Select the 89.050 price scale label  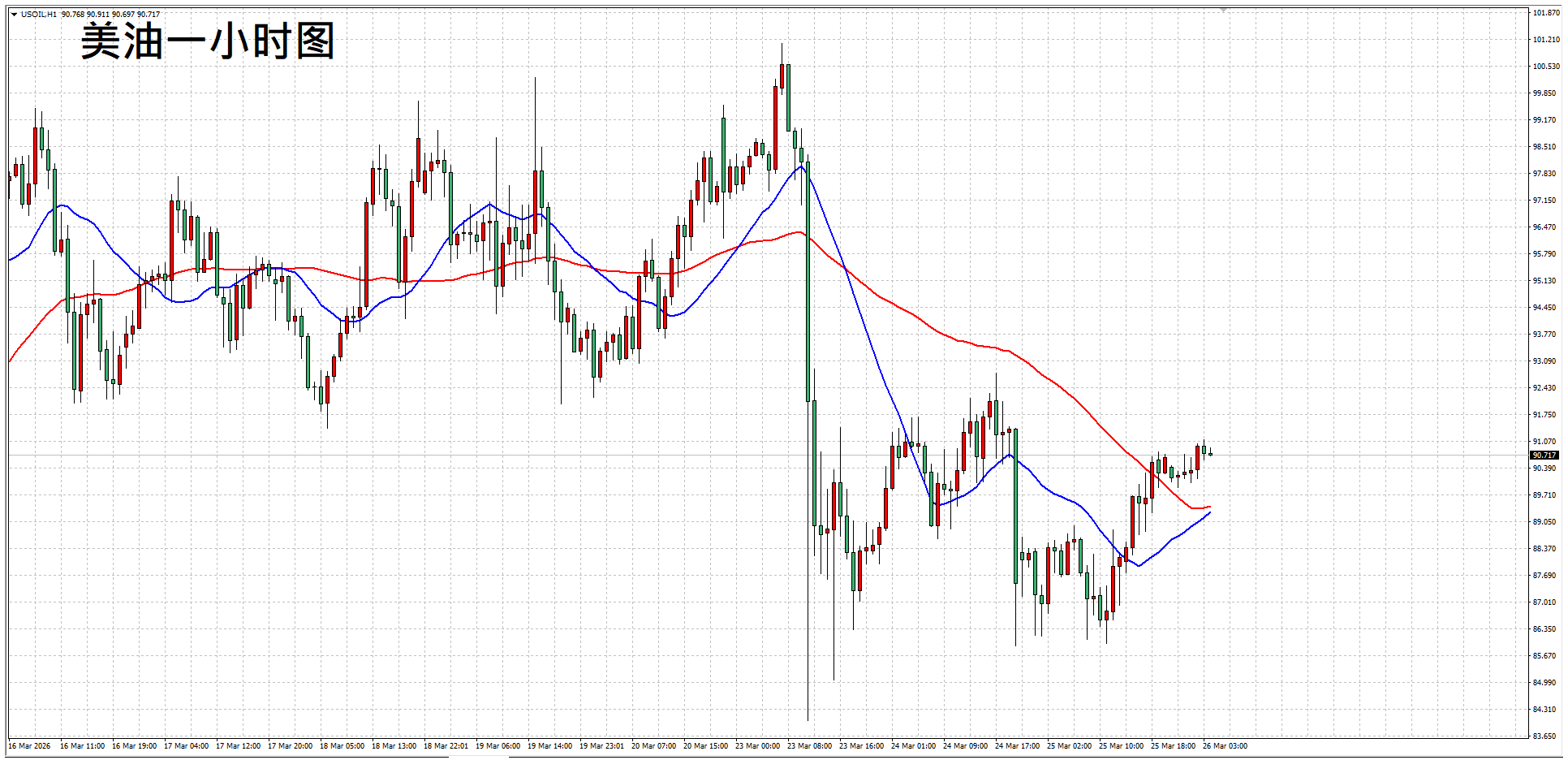1544,522
